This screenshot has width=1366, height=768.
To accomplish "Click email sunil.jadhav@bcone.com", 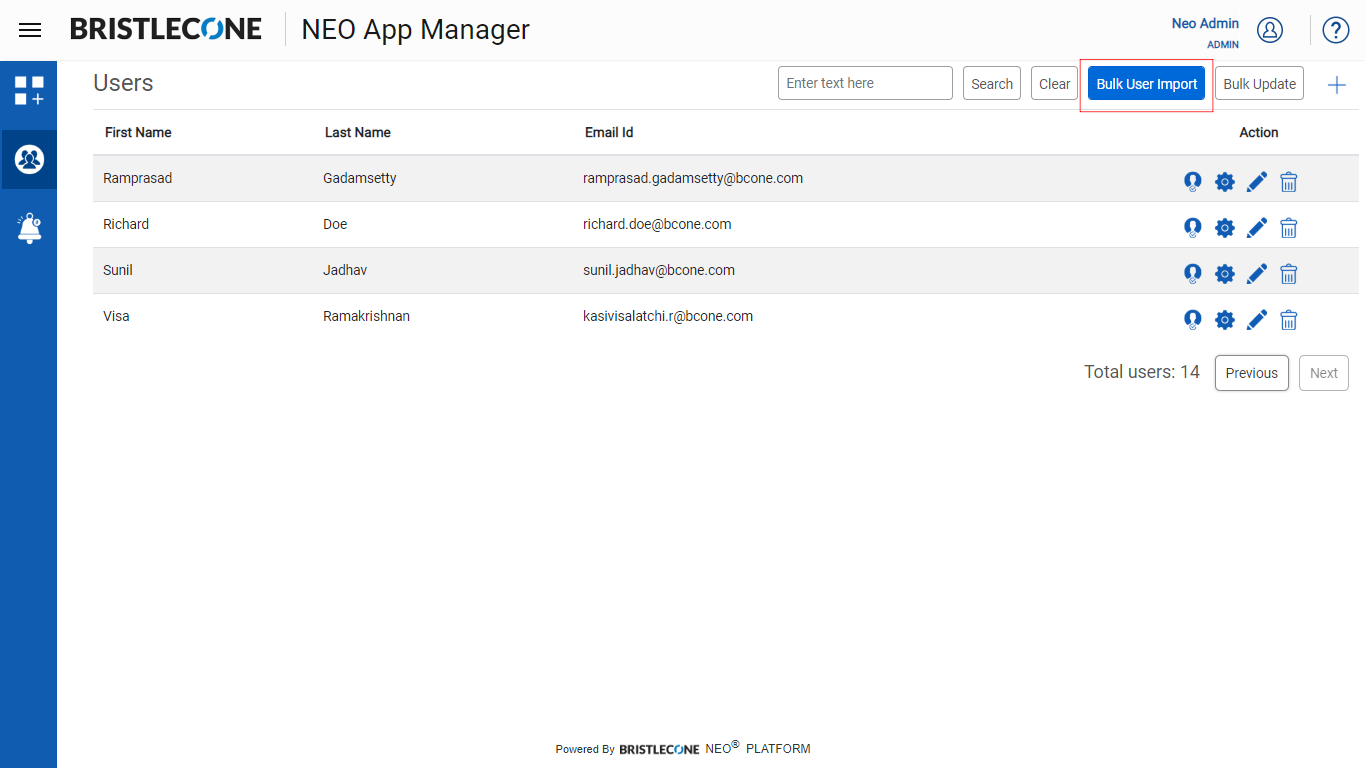I will pos(659,270).
